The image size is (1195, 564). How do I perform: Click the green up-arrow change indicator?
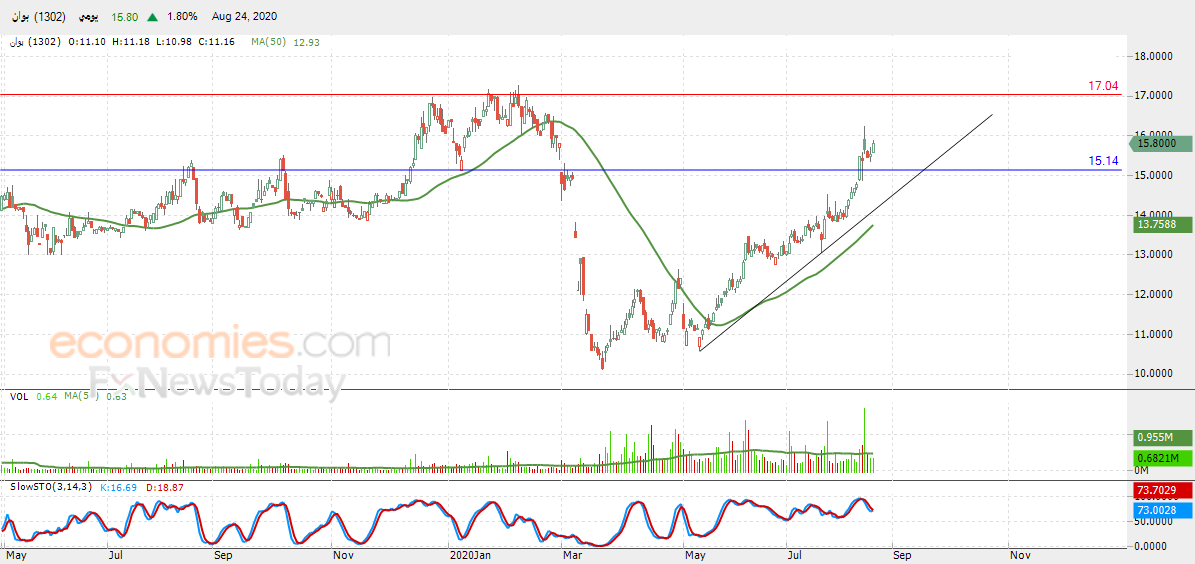click(152, 16)
